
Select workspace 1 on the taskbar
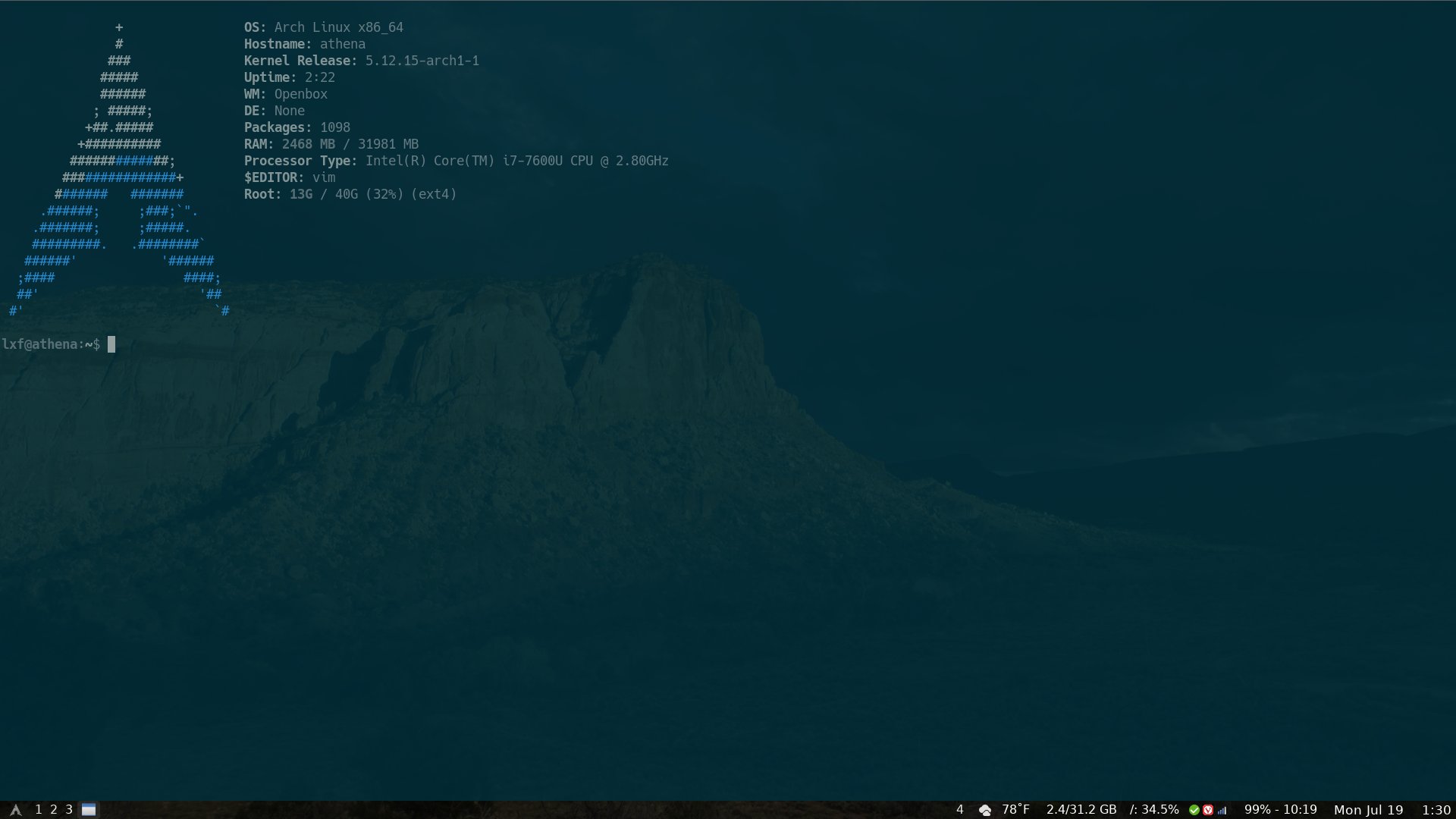click(39, 809)
